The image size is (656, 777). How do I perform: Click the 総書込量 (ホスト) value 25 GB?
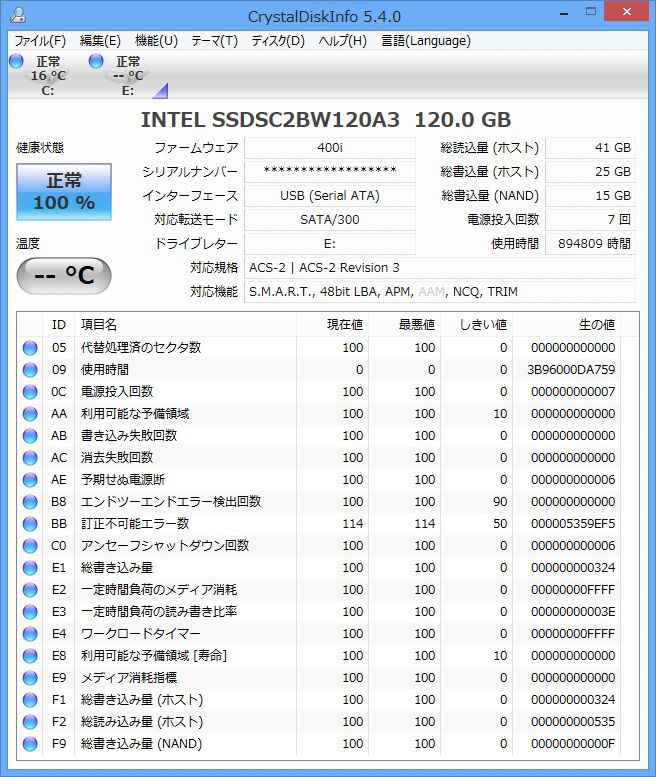click(x=590, y=171)
